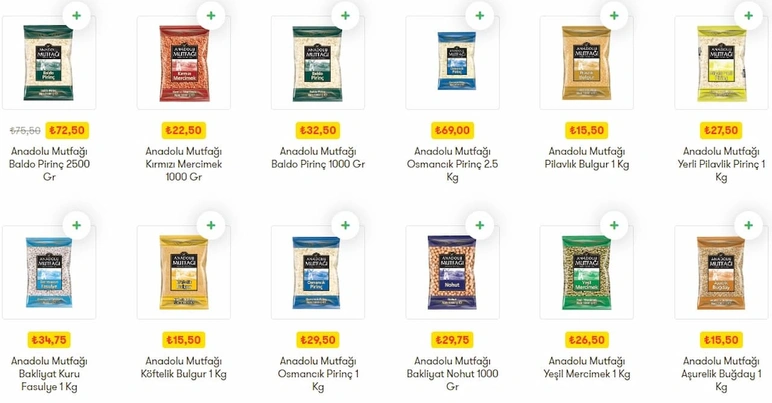
Task: Add Köftelik Bulgur 1 Kg to cart
Action: pyautogui.click(x=211, y=225)
